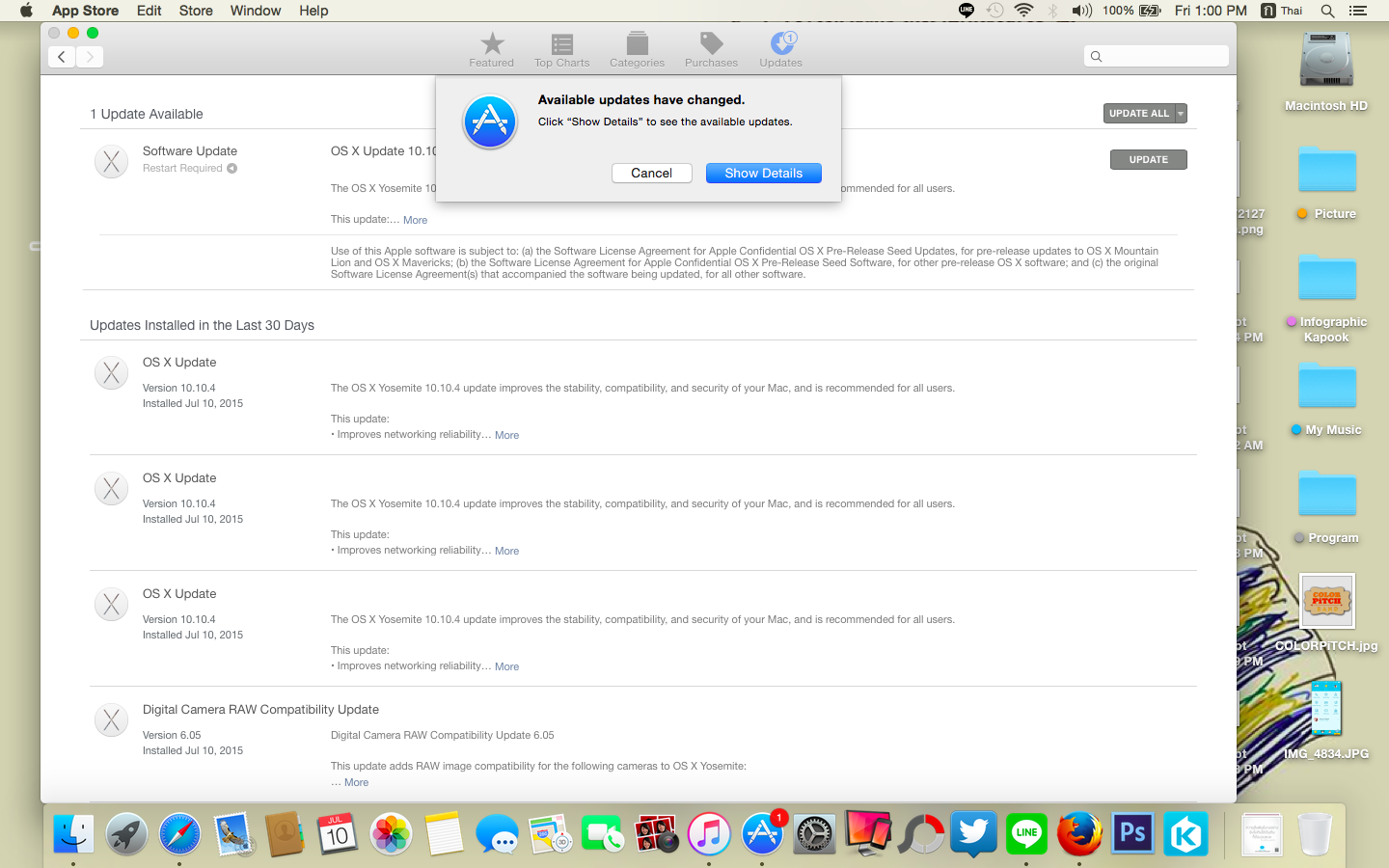Open Calendar from the Dock
1389x868 pixels.
tap(338, 833)
